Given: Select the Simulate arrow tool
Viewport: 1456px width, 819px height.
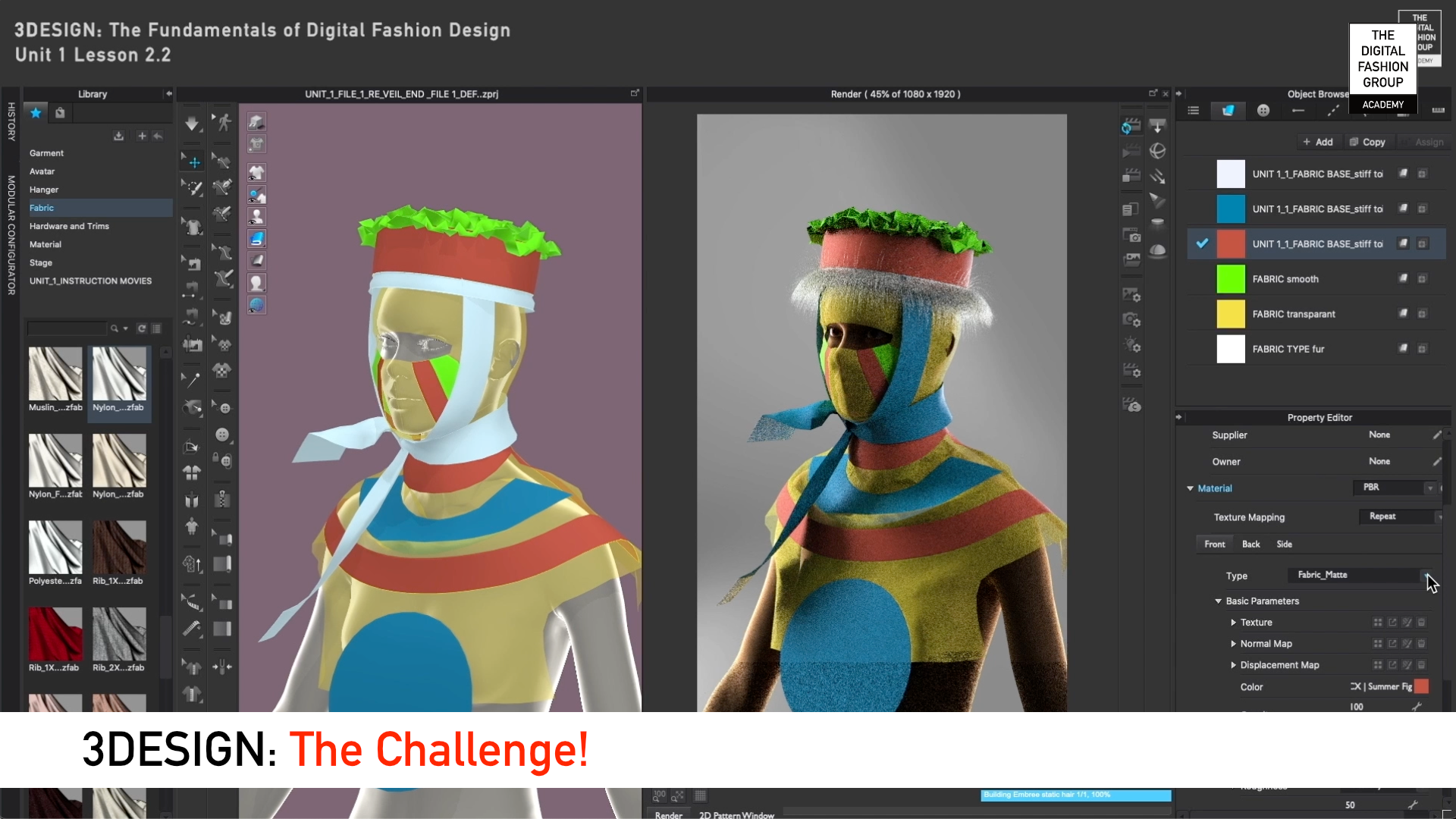Looking at the screenshot, I should pos(192,123).
